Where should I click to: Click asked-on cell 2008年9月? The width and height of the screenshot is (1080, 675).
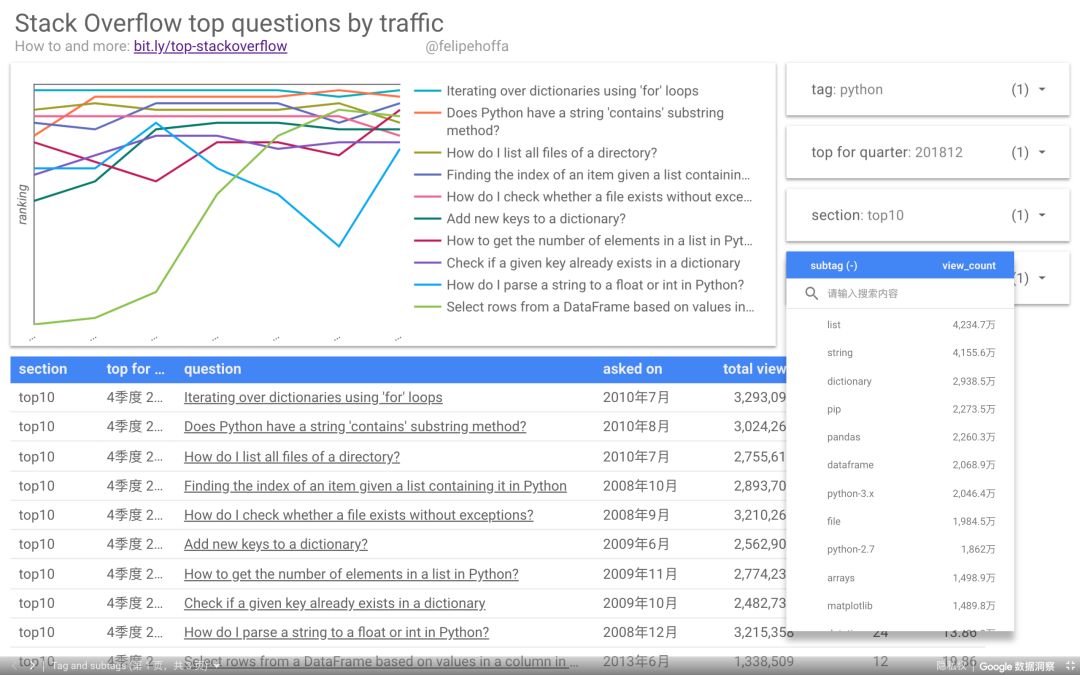[x=636, y=515]
